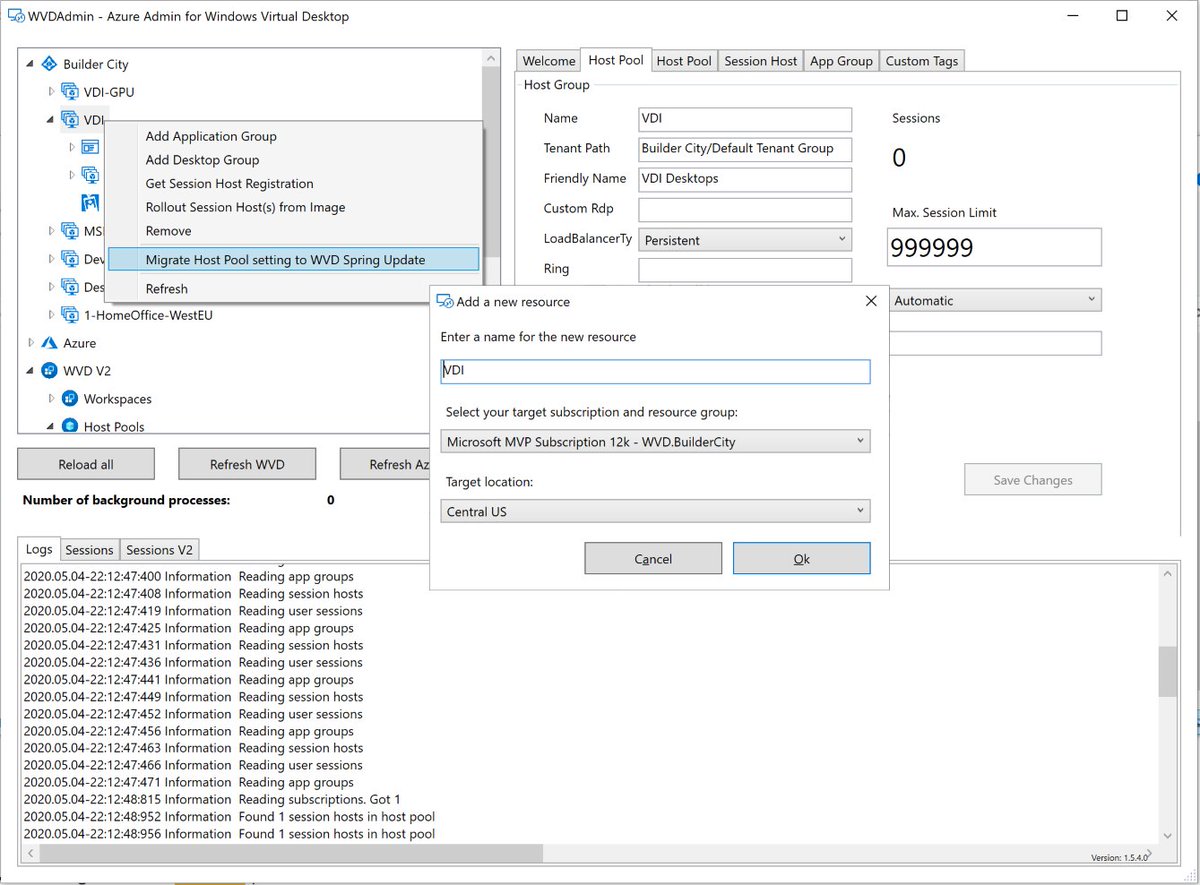Image resolution: width=1200 pixels, height=885 pixels.
Task: Expand the Workspaces tree node
Action: pos(51,398)
